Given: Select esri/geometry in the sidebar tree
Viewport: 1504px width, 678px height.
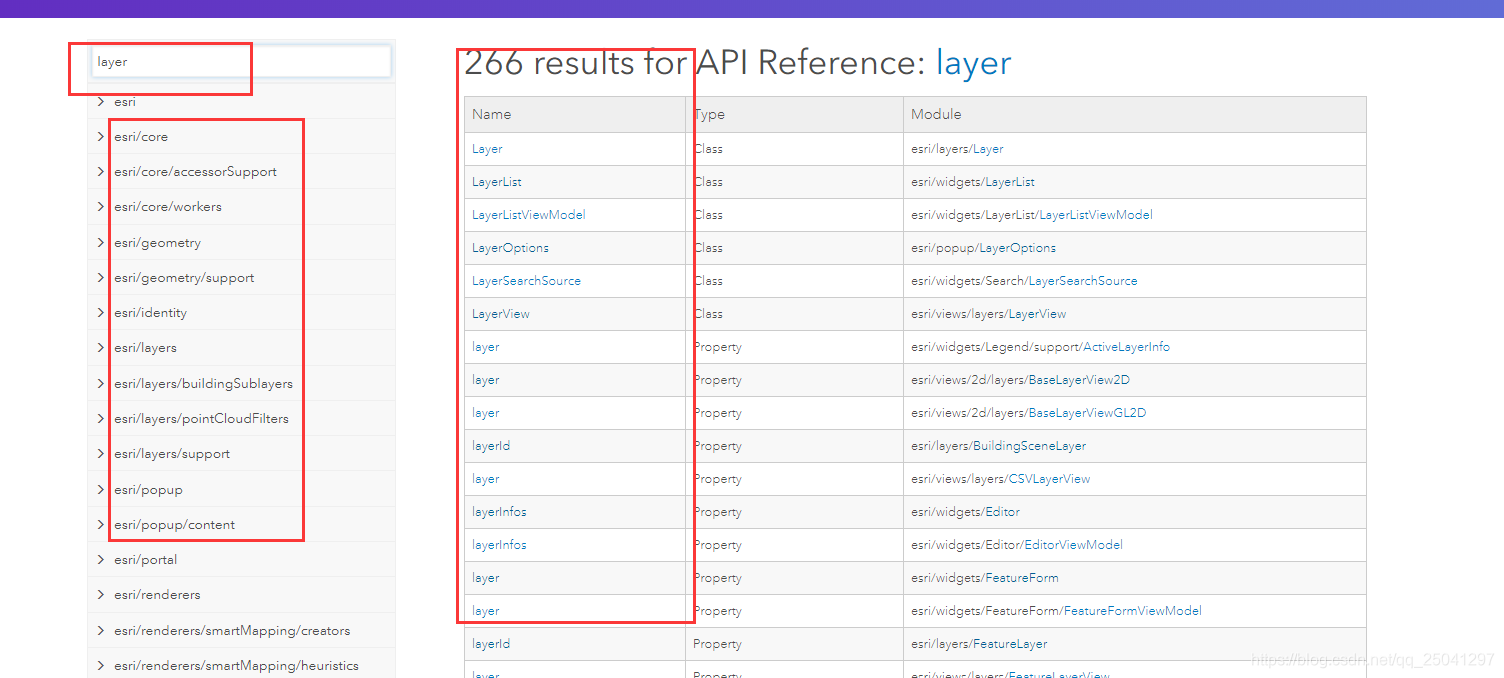Looking at the screenshot, I should (x=157, y=242).
